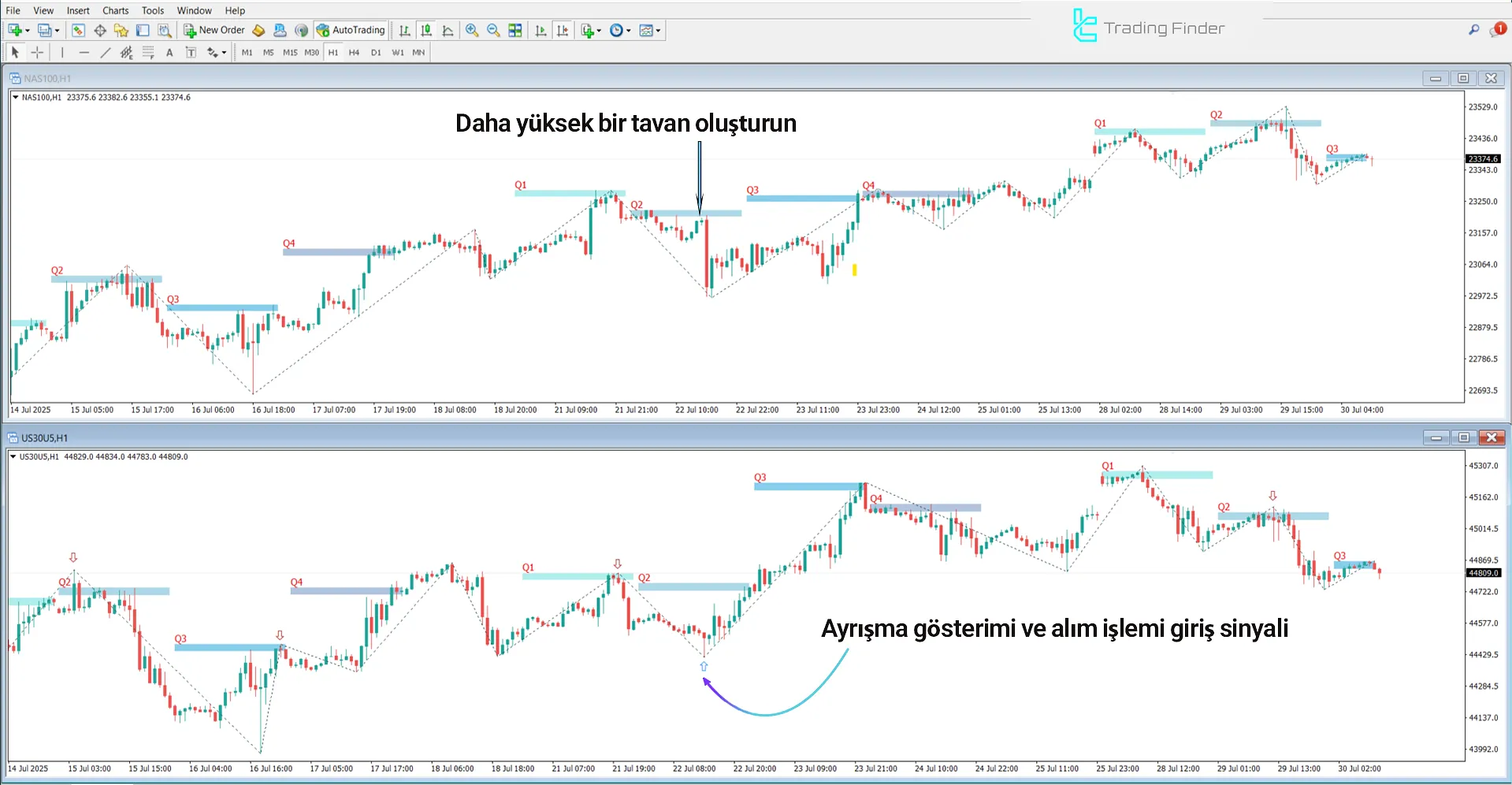This screenshot has width=1512, height=785.
Task: Toggle AutoTrading on
Action: click(x=352, y=30)
